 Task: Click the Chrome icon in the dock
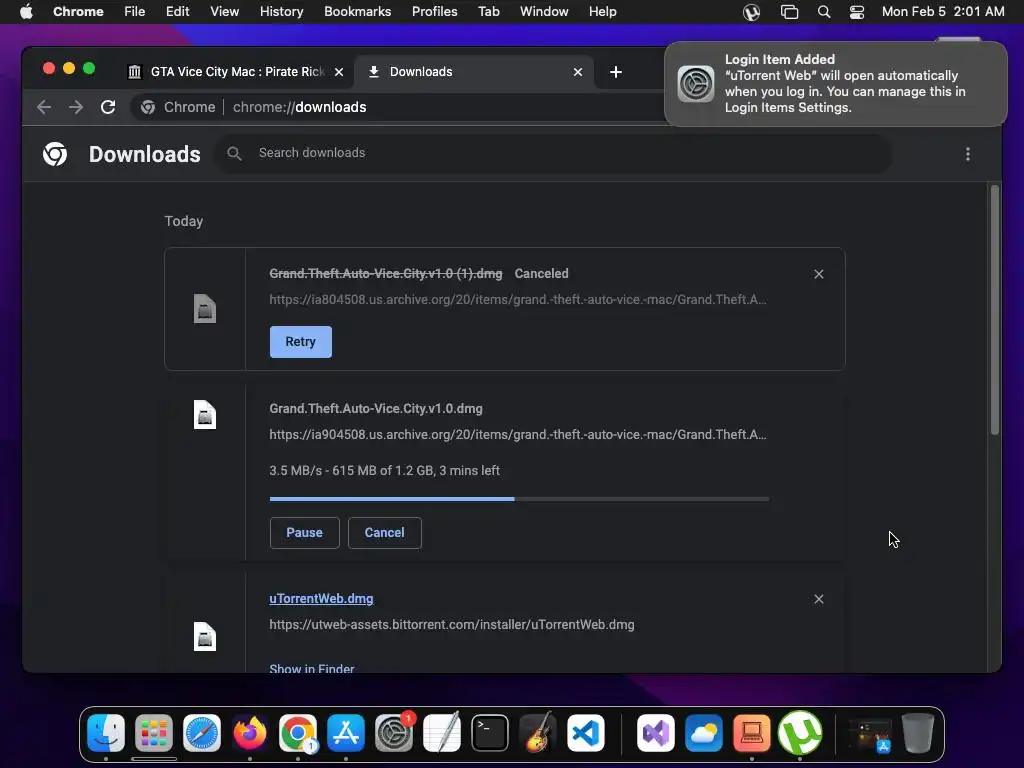point(298,733)
